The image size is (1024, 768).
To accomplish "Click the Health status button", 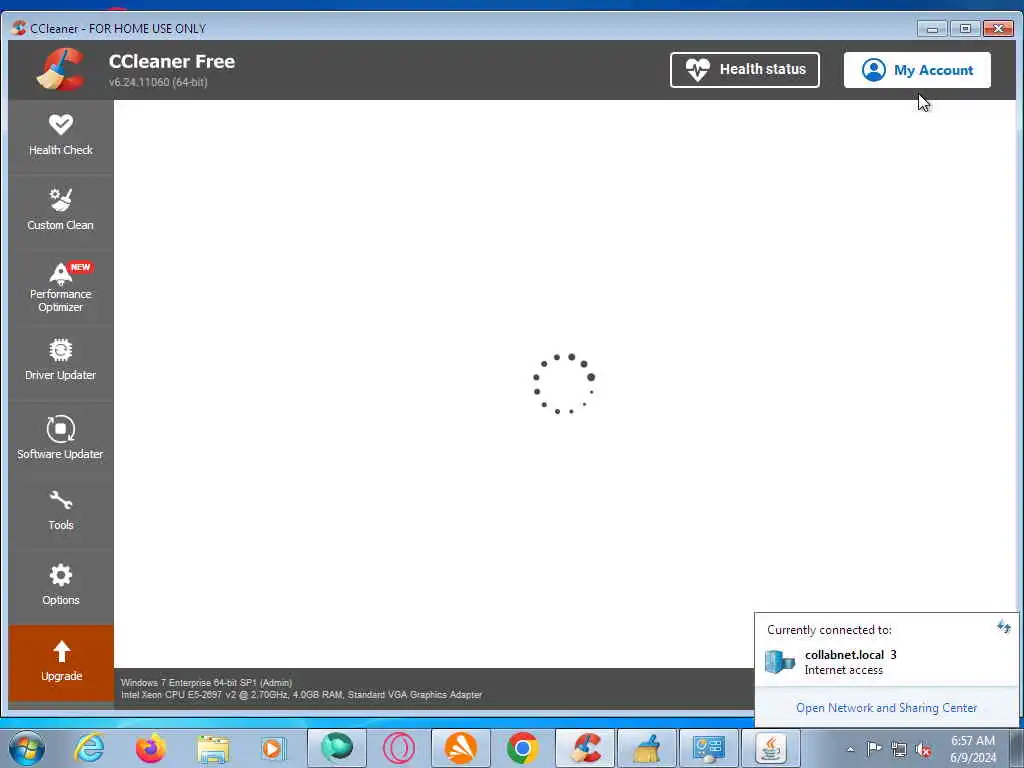I will point(744,69).
